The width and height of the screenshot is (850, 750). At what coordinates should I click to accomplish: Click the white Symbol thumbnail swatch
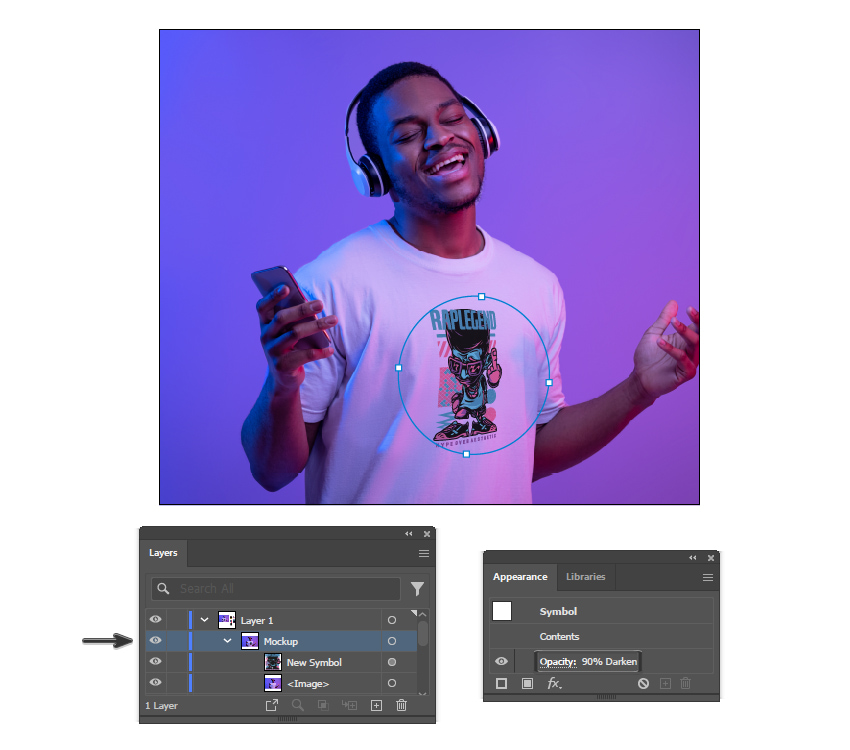click(x=502, y=611)
